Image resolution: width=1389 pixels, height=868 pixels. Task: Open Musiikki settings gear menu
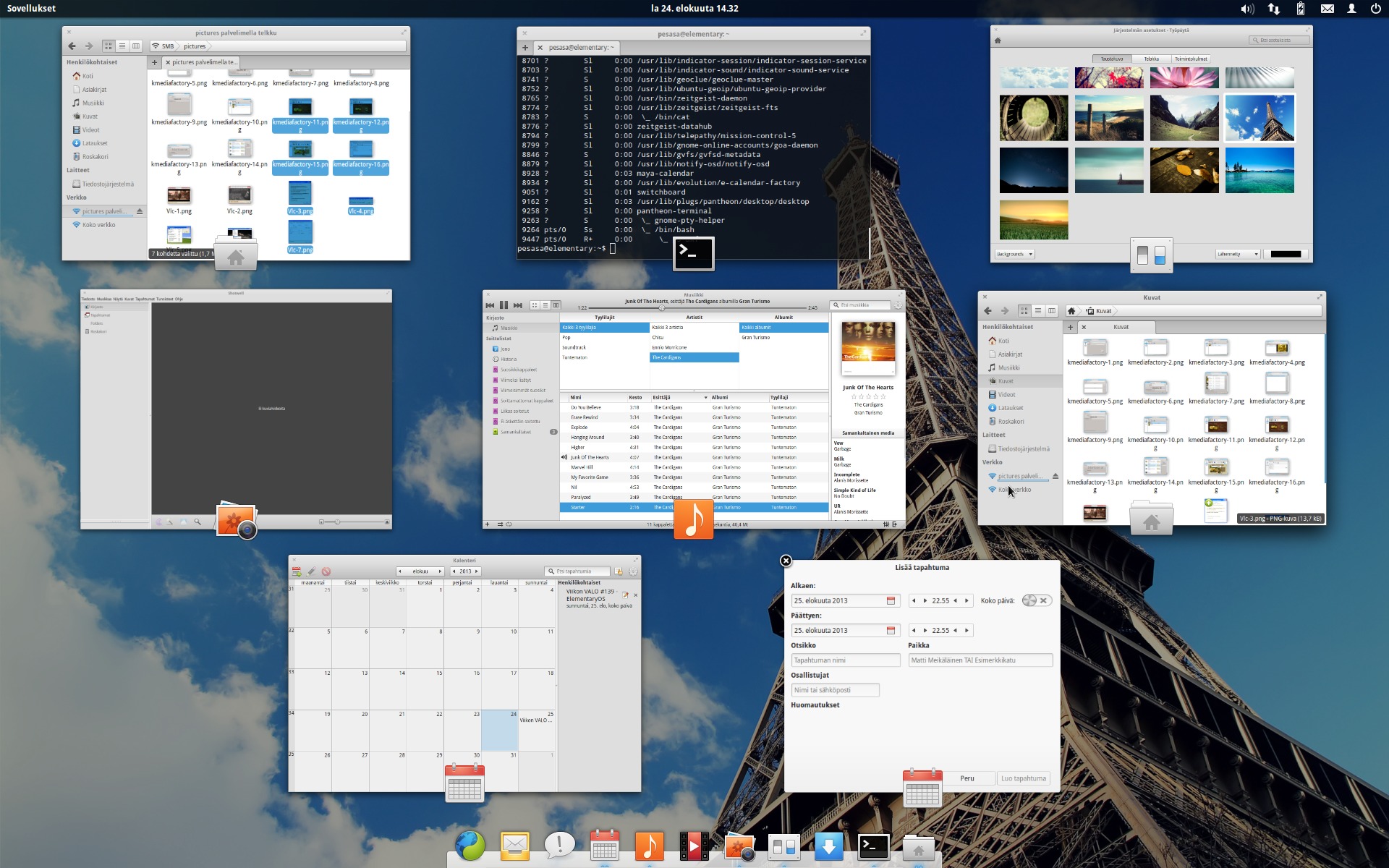(898, 305)
